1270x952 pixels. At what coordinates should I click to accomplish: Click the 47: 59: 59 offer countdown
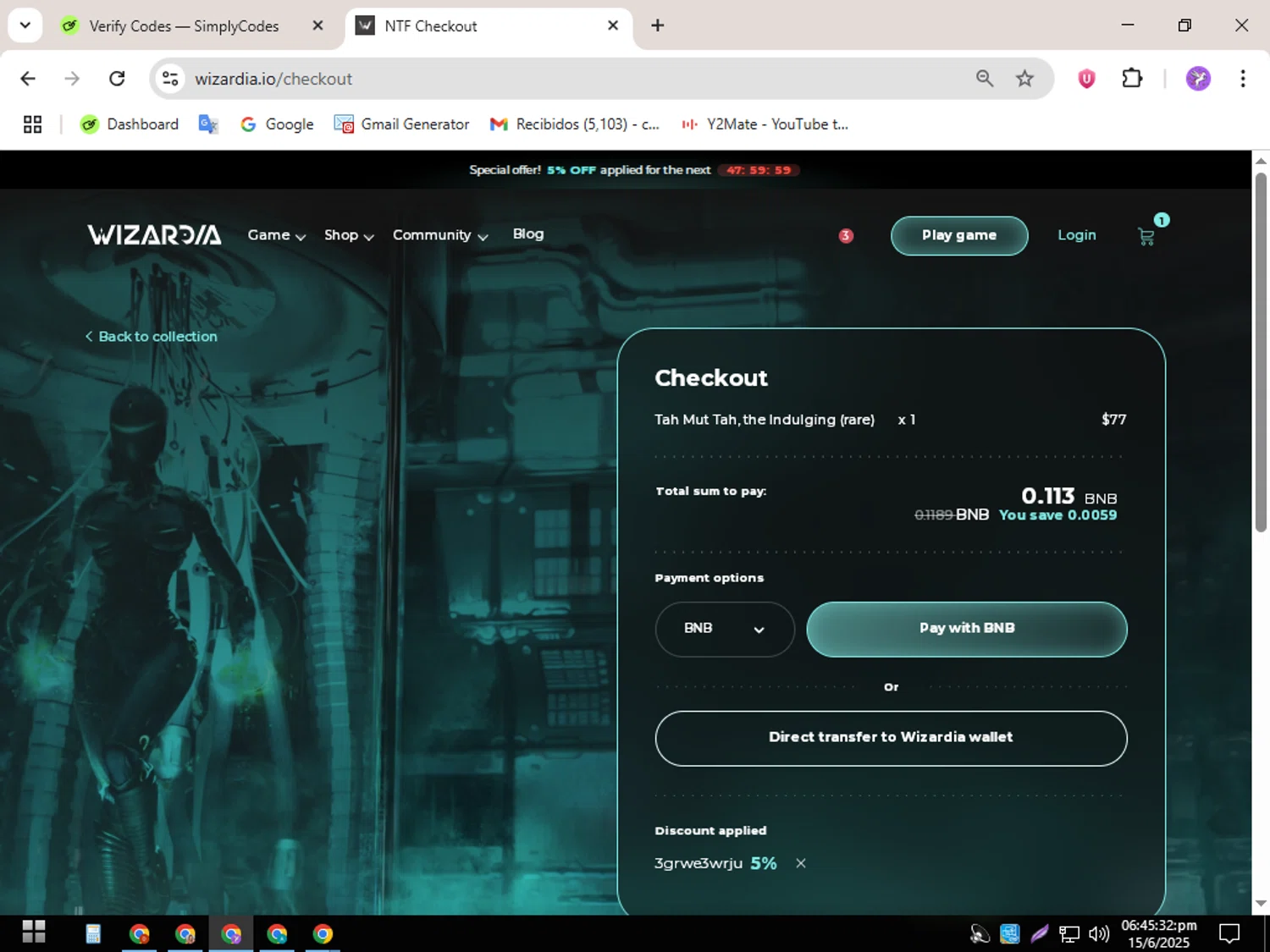point(759,170)
